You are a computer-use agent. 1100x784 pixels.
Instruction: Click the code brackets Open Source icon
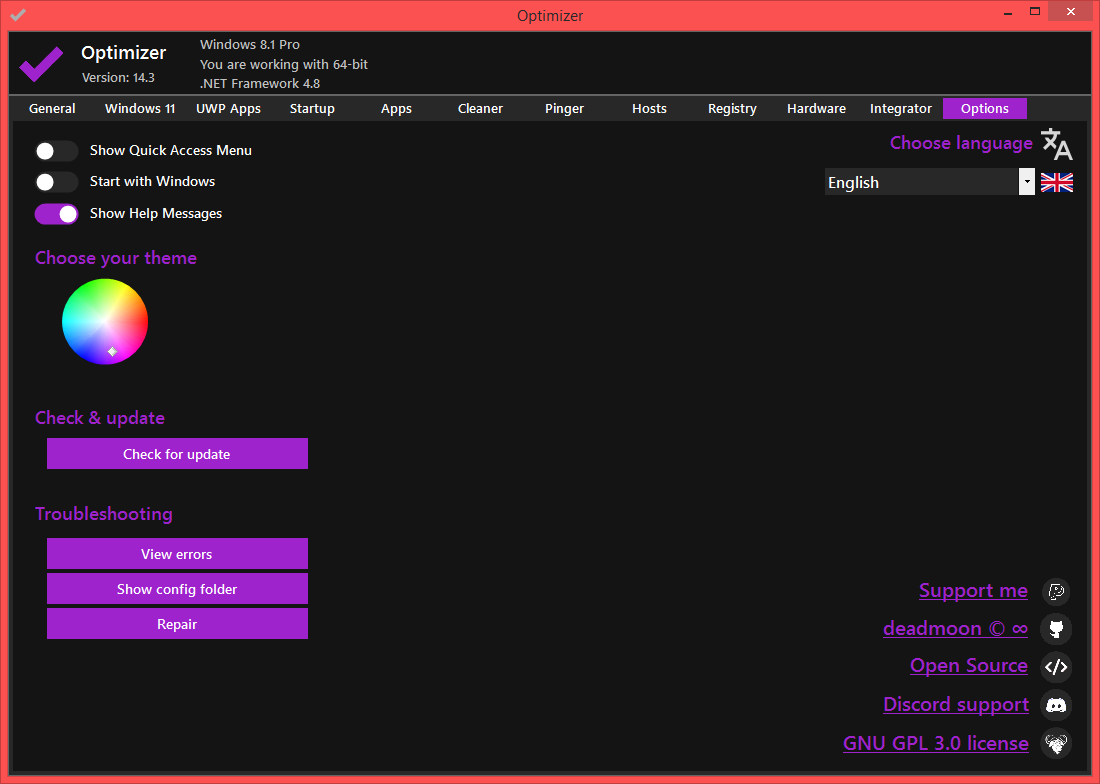tap(1056, 666)
